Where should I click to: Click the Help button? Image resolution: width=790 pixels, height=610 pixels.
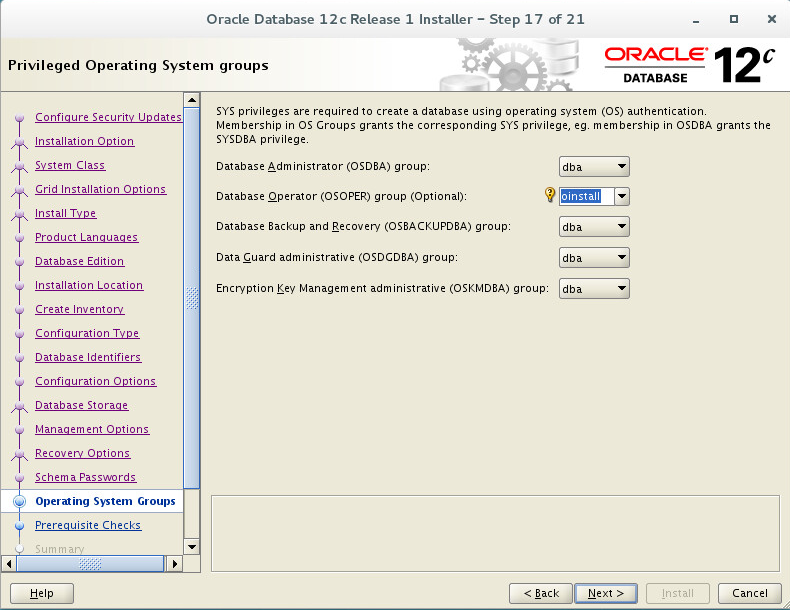click(x=42, y=593)
